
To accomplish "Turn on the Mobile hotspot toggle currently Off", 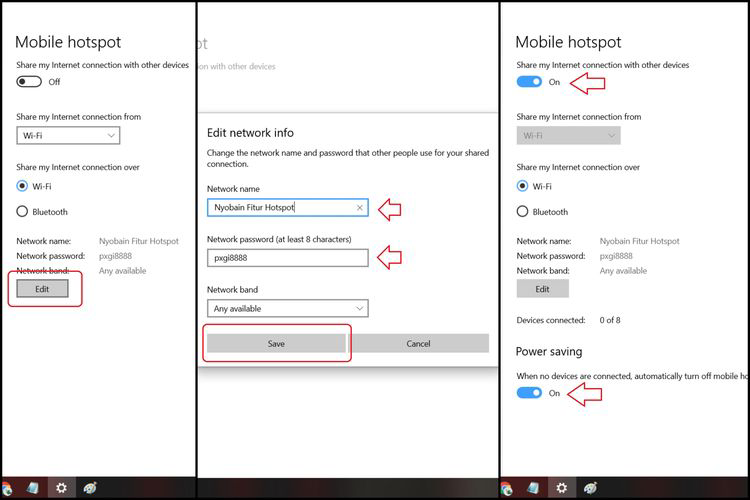I will click(29, 82).
